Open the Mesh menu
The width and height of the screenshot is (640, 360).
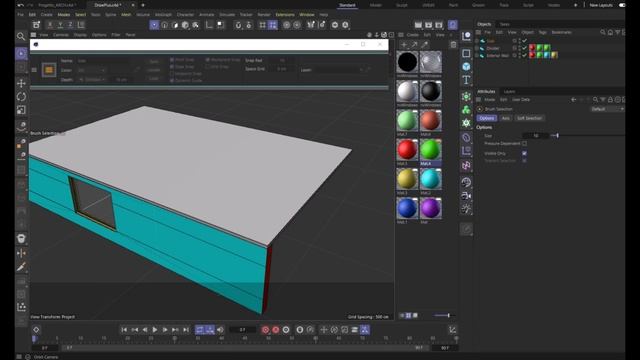pos(126,15)
